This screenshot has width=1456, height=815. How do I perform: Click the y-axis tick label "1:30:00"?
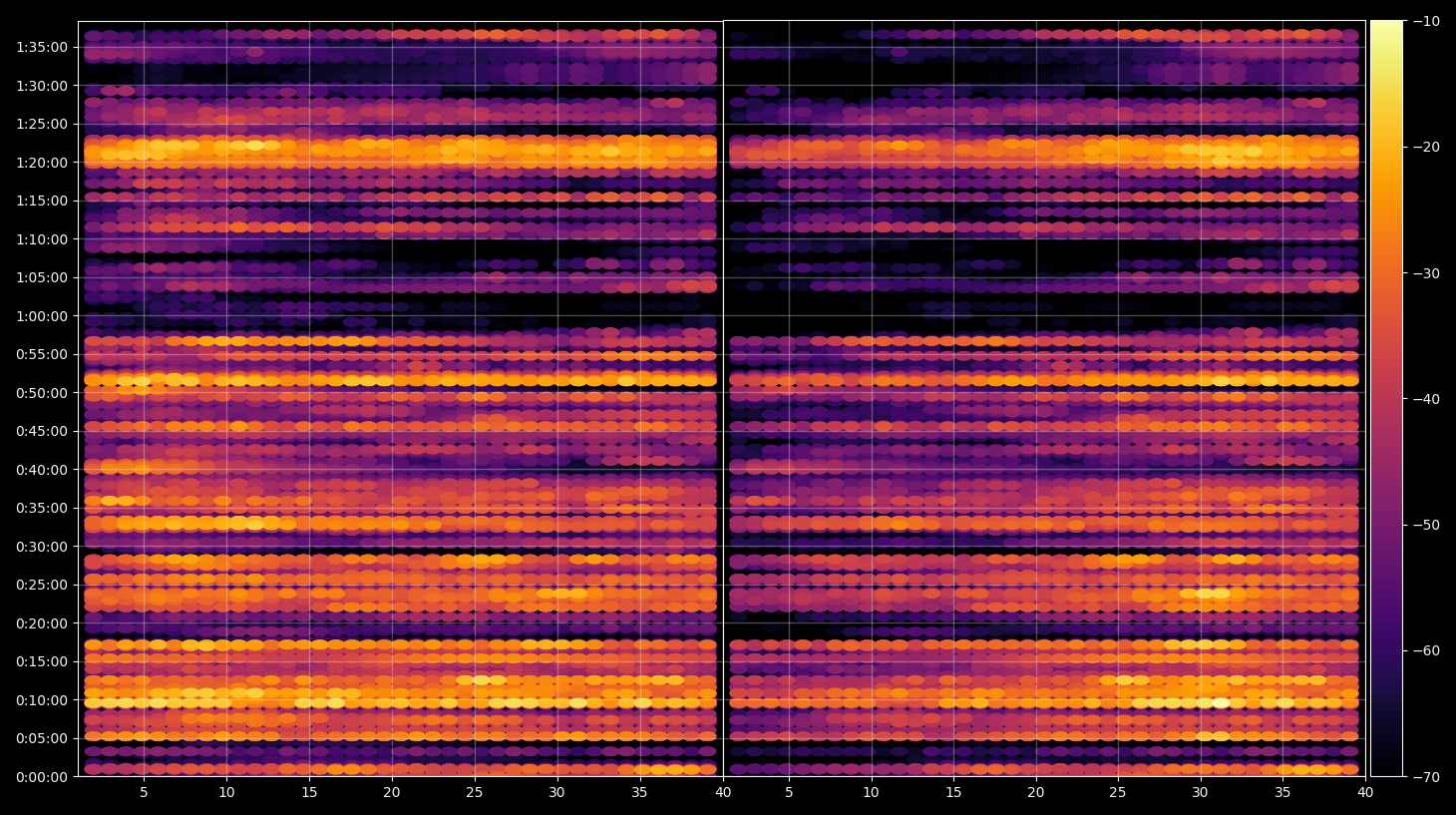[42, 86]
